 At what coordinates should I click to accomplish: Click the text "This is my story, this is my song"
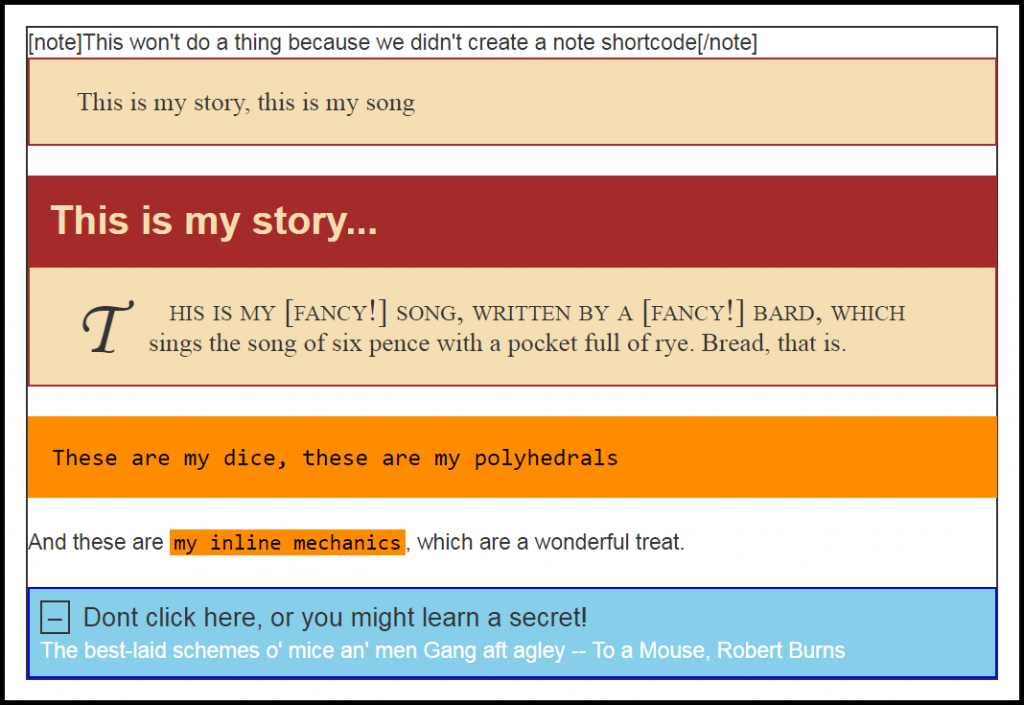[x=246, y=102]
